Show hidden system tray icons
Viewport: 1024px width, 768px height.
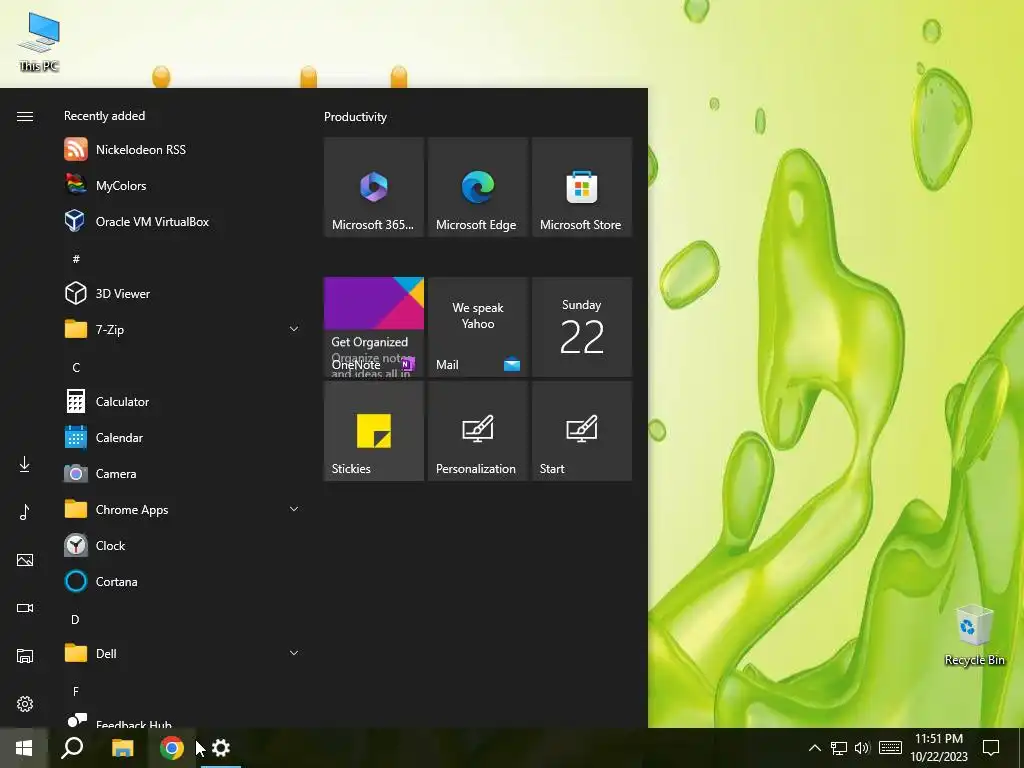click(x=814, y=748)
